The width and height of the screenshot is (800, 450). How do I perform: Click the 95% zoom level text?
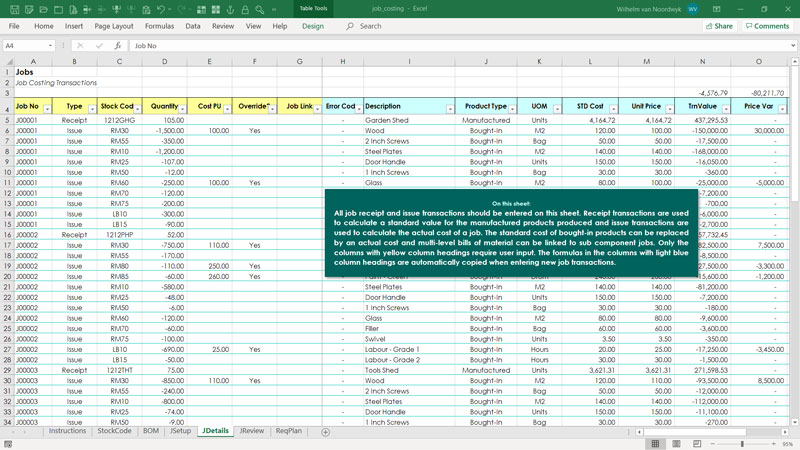[788, 444]
